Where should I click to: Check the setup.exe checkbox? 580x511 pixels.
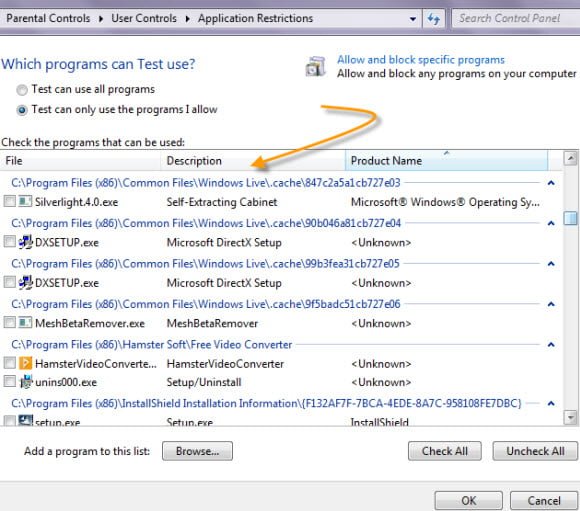[9, 421]
